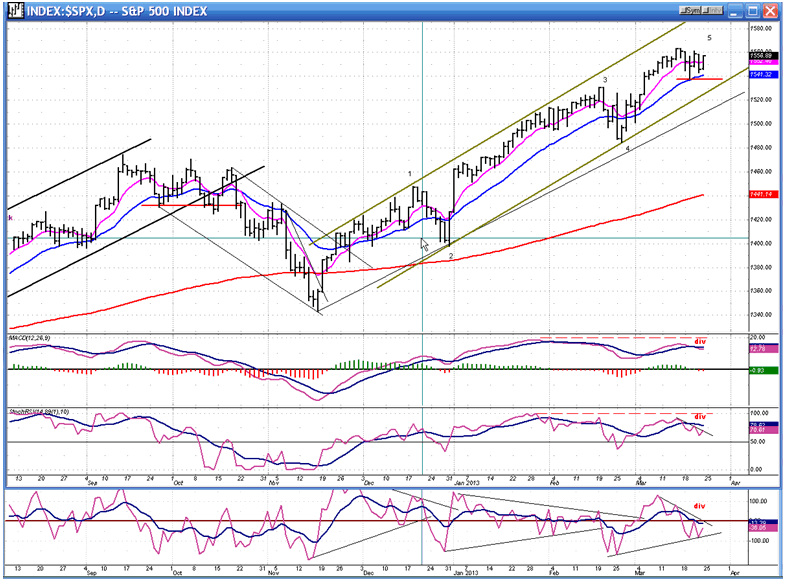
Task: Click the pink 12.78 MACD value tag
Action: (x=763, y=349)
